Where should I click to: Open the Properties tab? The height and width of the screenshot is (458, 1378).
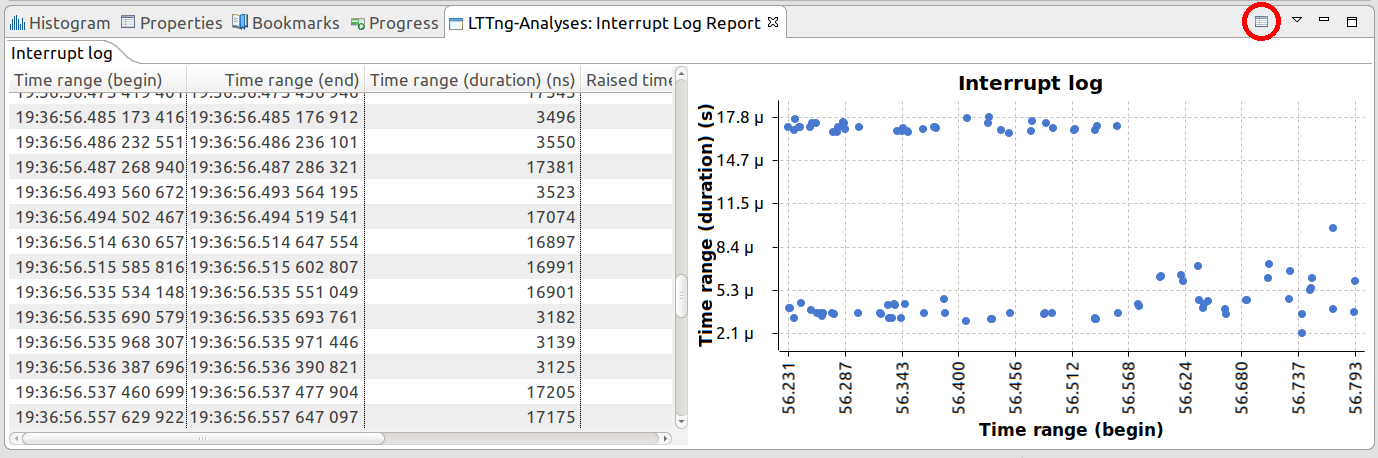[x=170, y=23]
